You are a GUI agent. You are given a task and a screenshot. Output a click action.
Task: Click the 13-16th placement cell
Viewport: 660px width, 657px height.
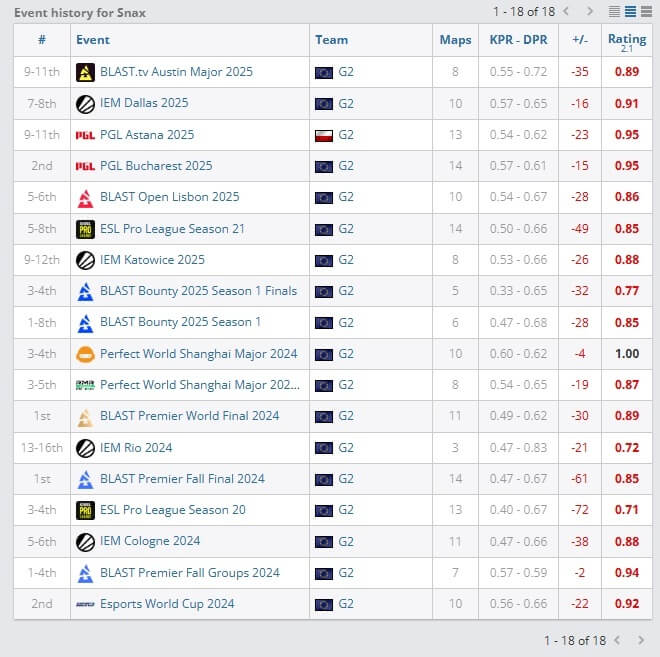coord(42,448)
